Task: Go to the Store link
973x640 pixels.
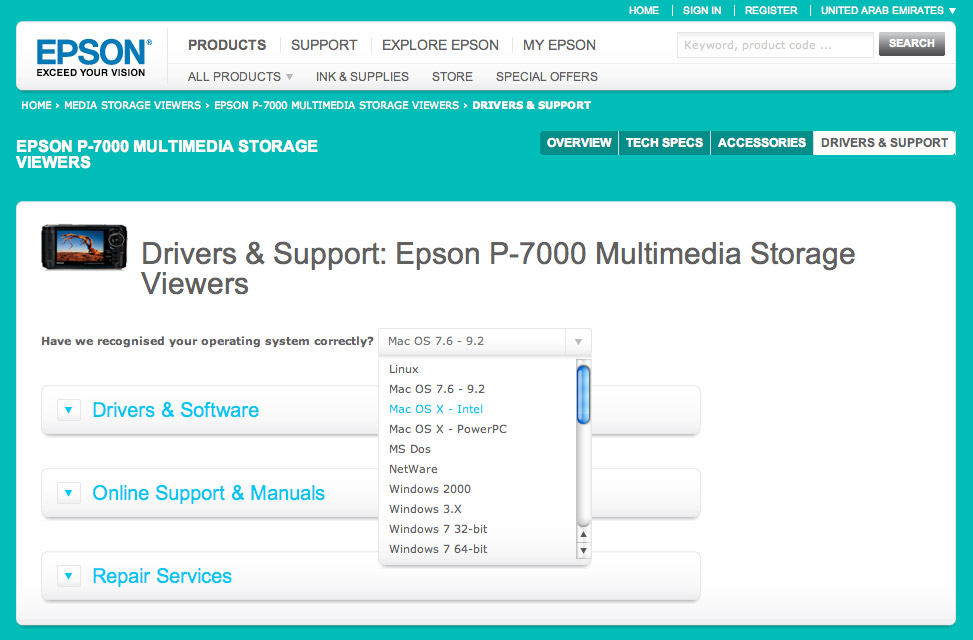Action: pos(452,76)
